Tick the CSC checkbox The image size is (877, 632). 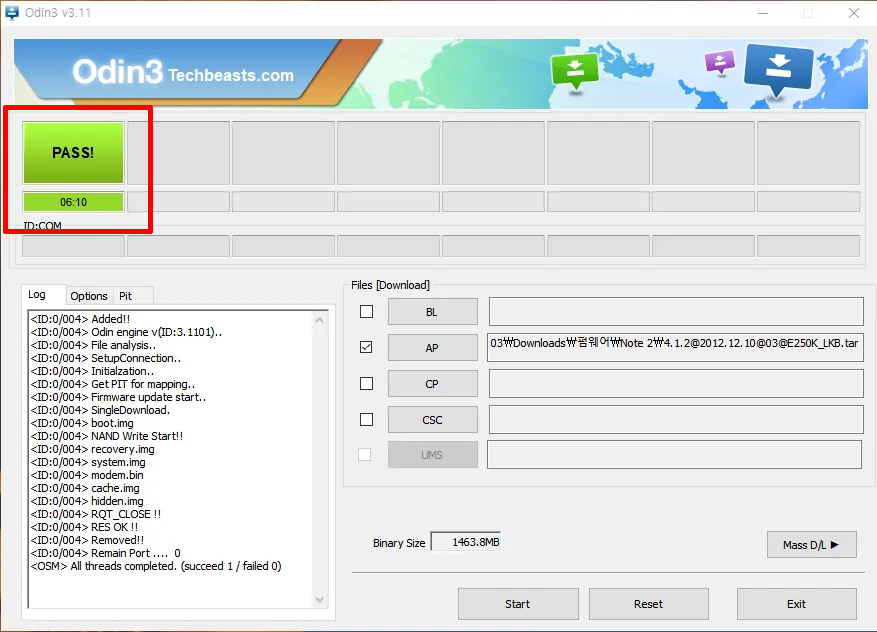pyautogui.click(x=366, y=419)
